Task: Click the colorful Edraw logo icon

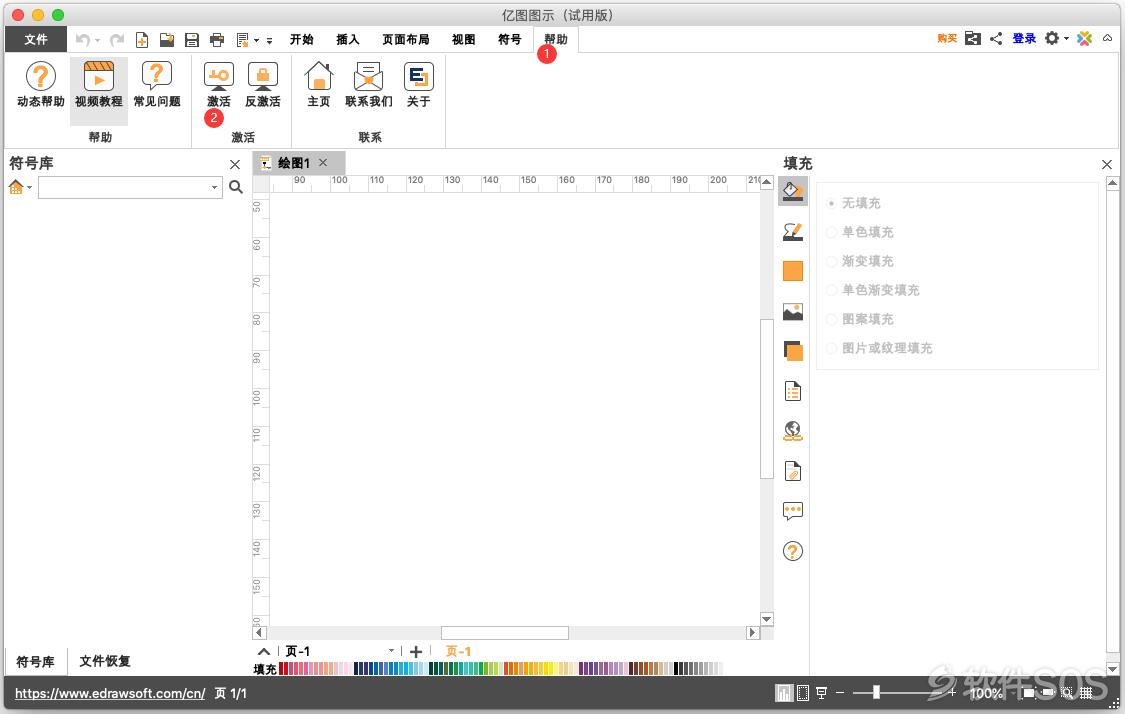Action: coord(1084,39)
